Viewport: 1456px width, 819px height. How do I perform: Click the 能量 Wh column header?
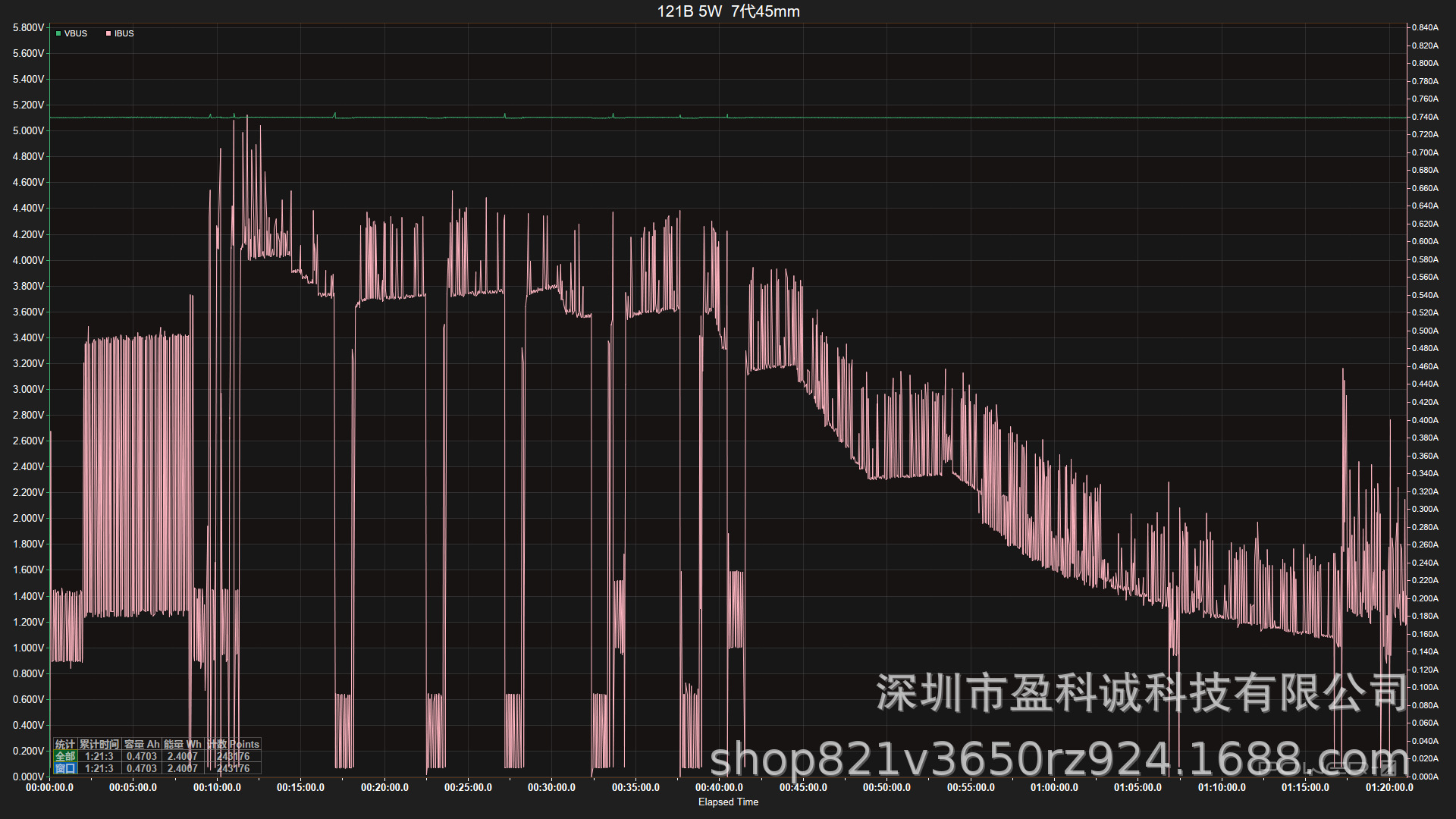[x=183, y=744]
